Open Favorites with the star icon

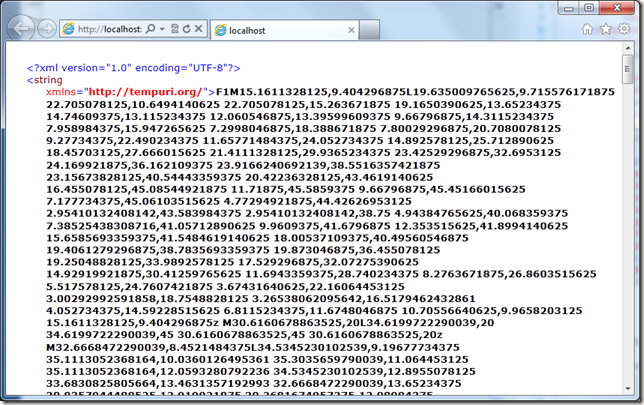(x=606, y=29)
